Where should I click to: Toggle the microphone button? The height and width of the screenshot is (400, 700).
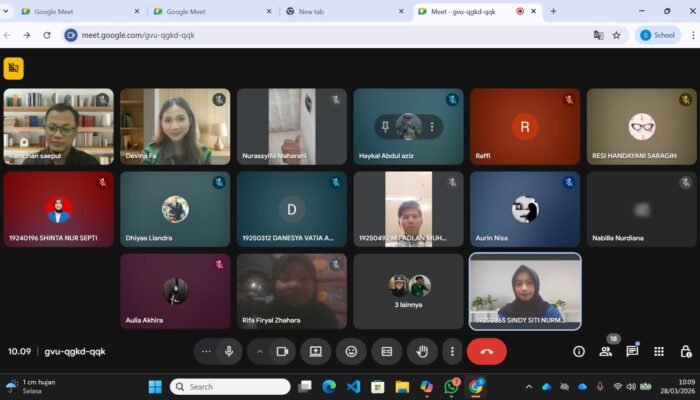[x=229, y=351]
